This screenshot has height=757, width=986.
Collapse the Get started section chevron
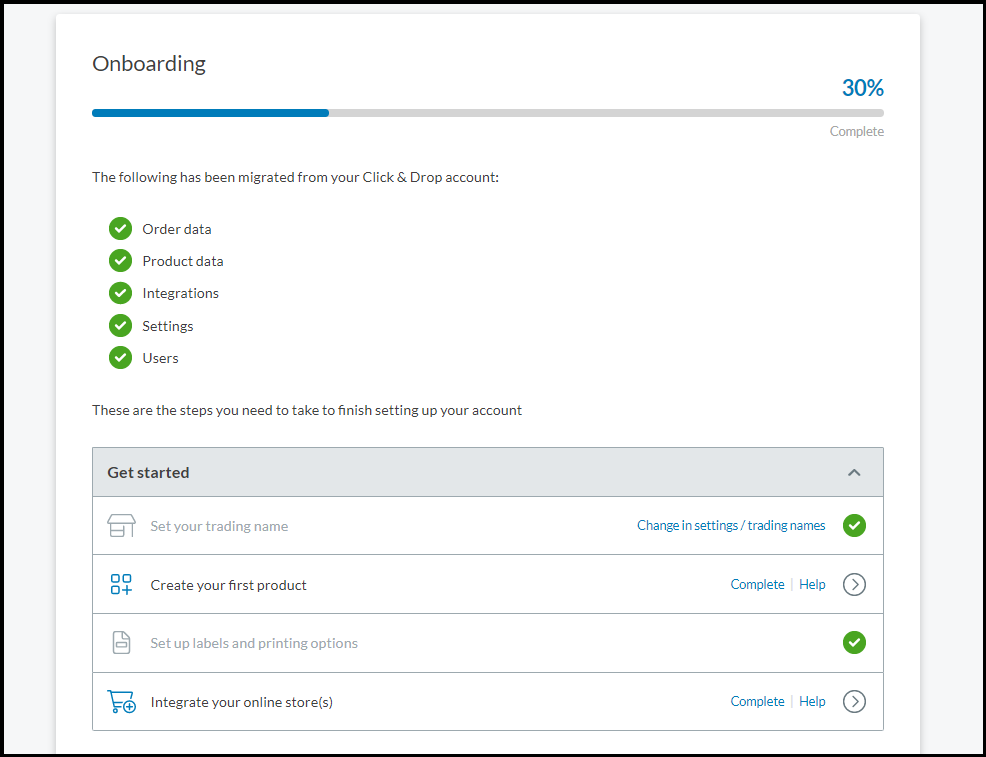(x=854, y=473)
